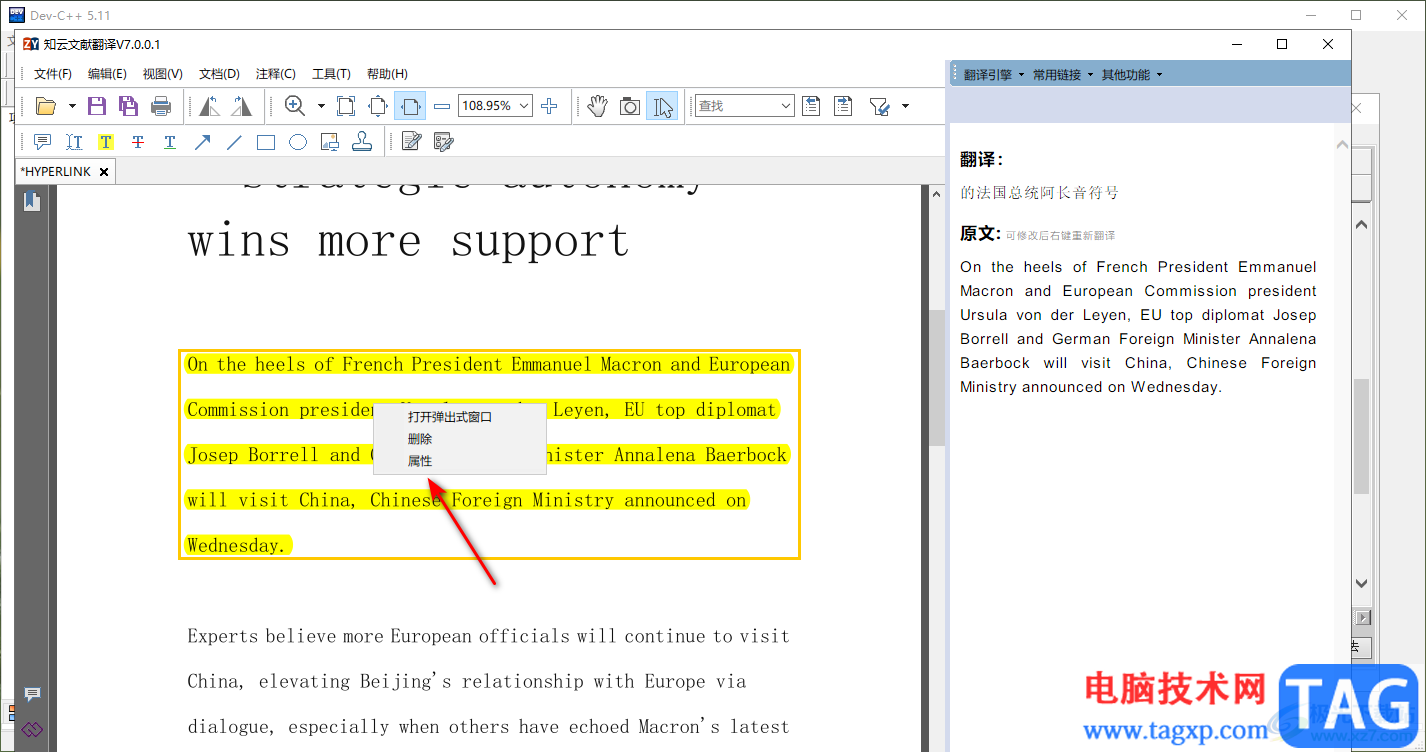Fit the whole page in the window
1426x752 pixels.
coord(378,106)
